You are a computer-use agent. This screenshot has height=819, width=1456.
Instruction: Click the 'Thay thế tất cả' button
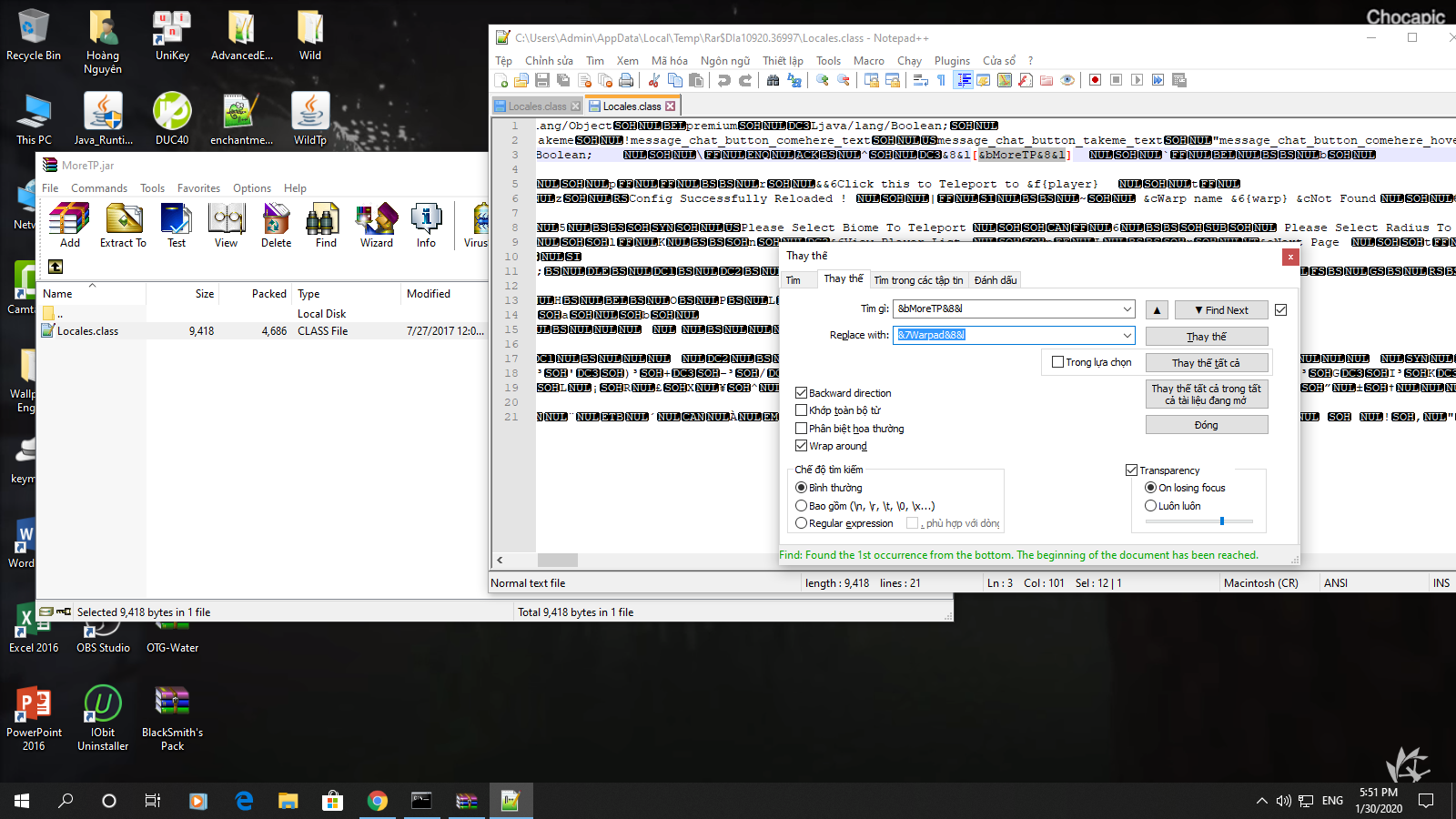pos(1206,363)
